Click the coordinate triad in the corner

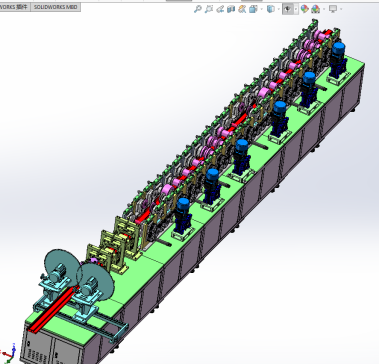(9, 353)
